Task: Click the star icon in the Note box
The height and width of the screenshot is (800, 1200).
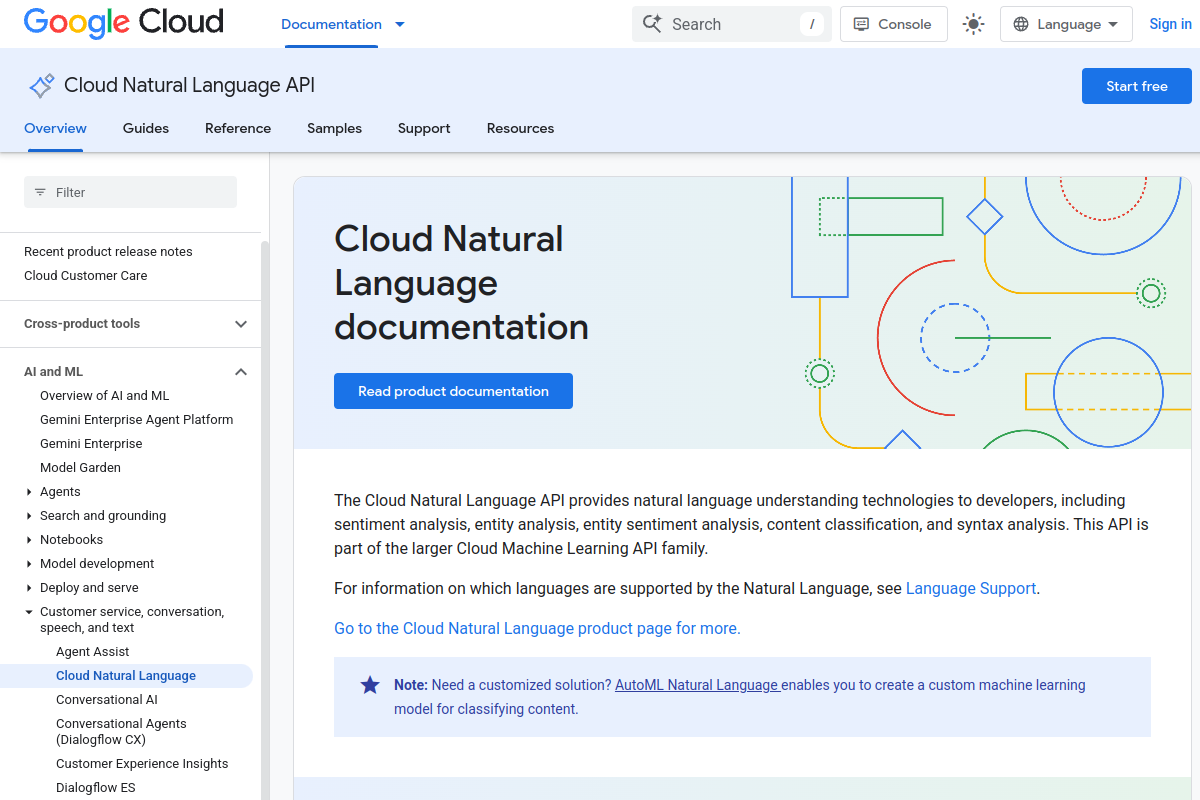Action: pyautogui.click(x=370, y=685)
